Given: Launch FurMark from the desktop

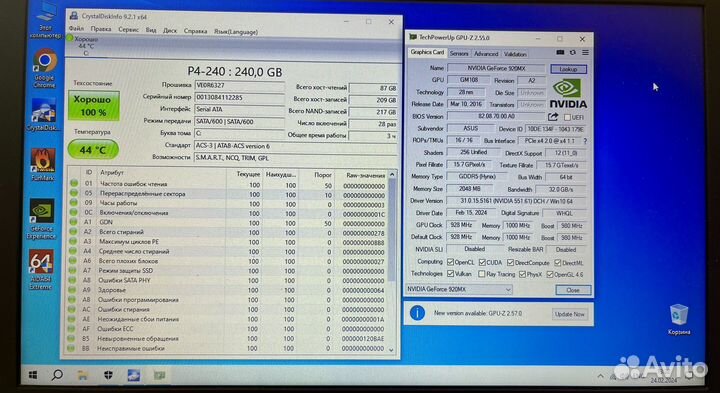Looking at the screenshot, I should tap(43, 164).
